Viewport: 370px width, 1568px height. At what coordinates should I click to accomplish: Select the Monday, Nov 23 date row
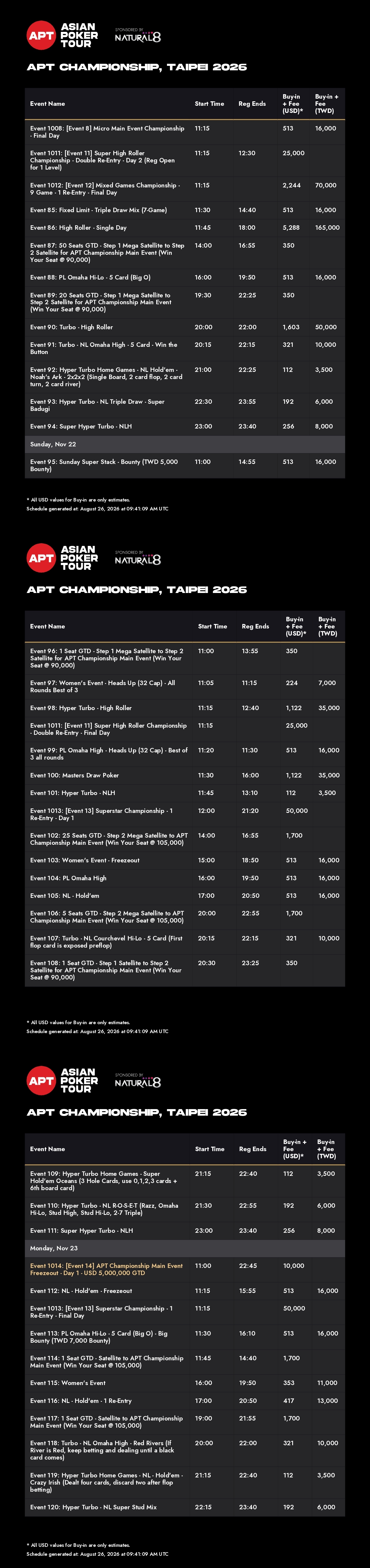[185, 1248]
